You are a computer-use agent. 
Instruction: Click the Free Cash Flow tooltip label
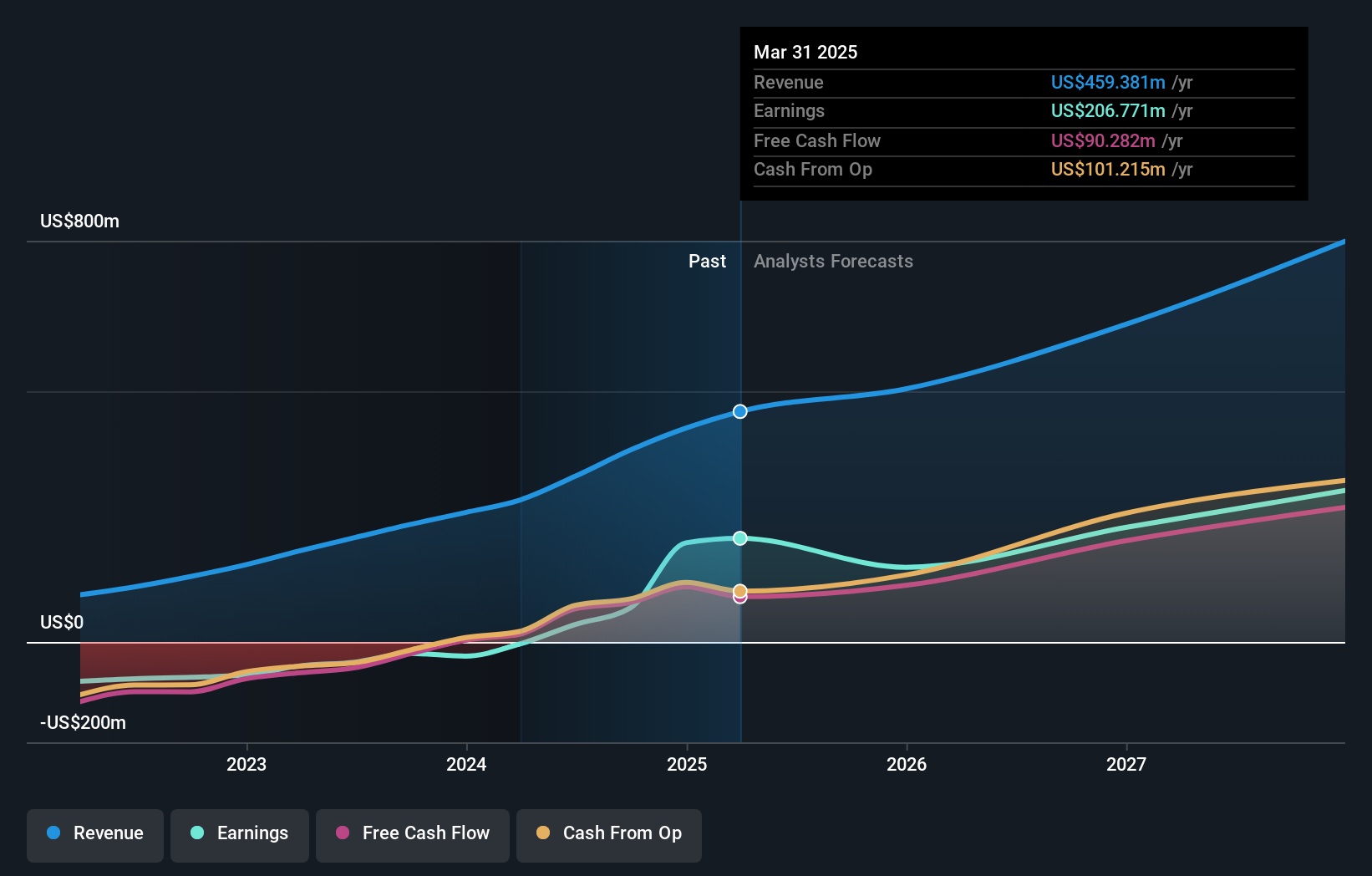817,140
